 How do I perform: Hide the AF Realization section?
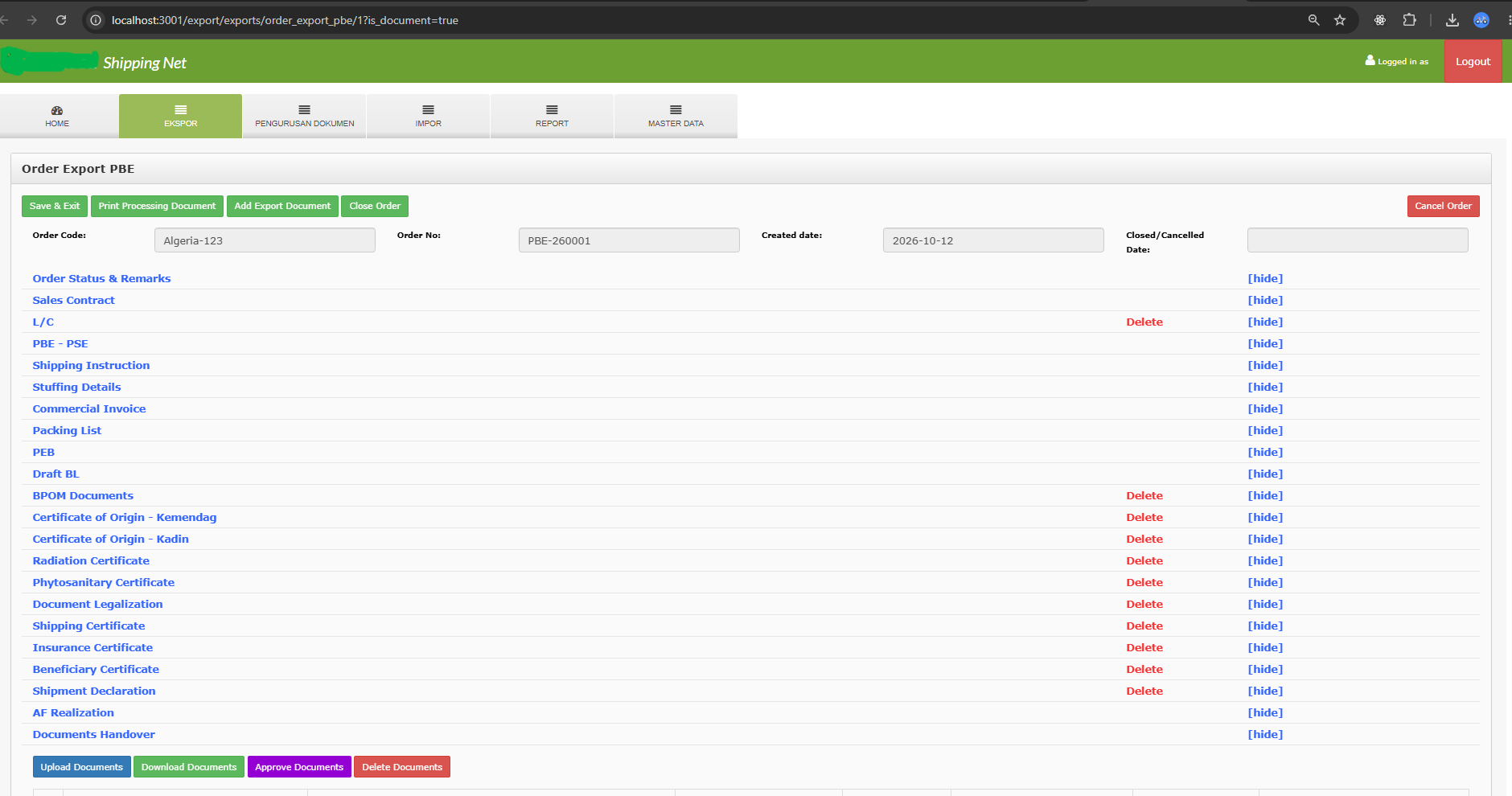1265,712
